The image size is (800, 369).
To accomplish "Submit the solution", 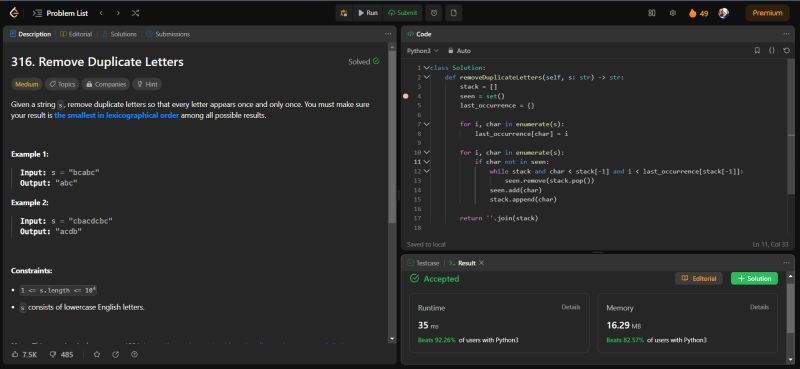I will click(x=403, y=13).
